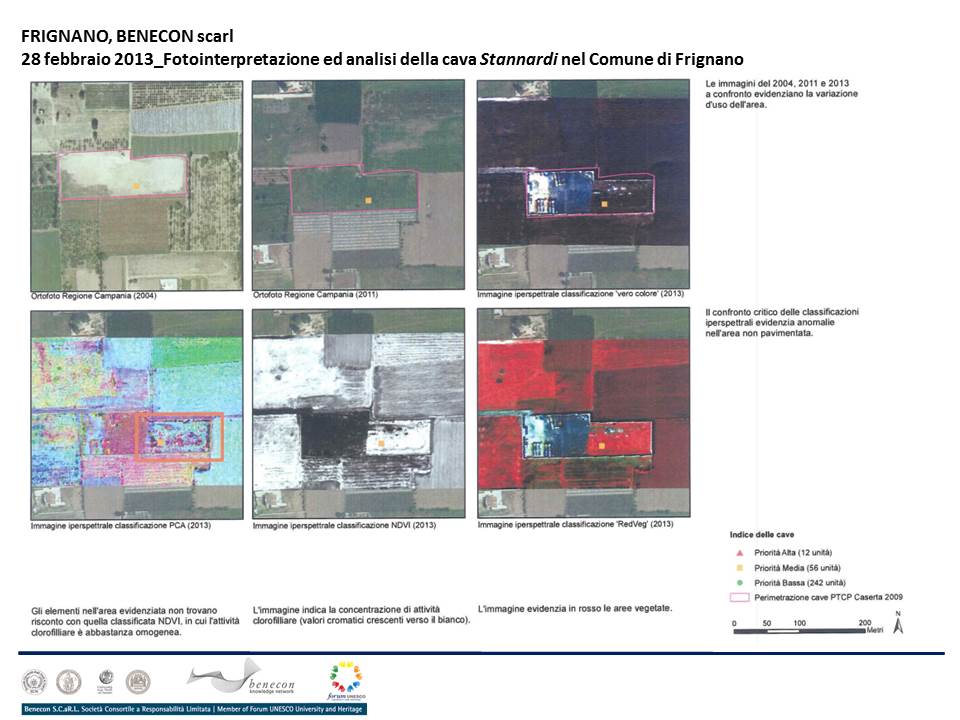Click the label 'Perimetrazione cave PTCP Caserta 2009'
This screenshot has height=720, width=960.
(x=828, y=597)
